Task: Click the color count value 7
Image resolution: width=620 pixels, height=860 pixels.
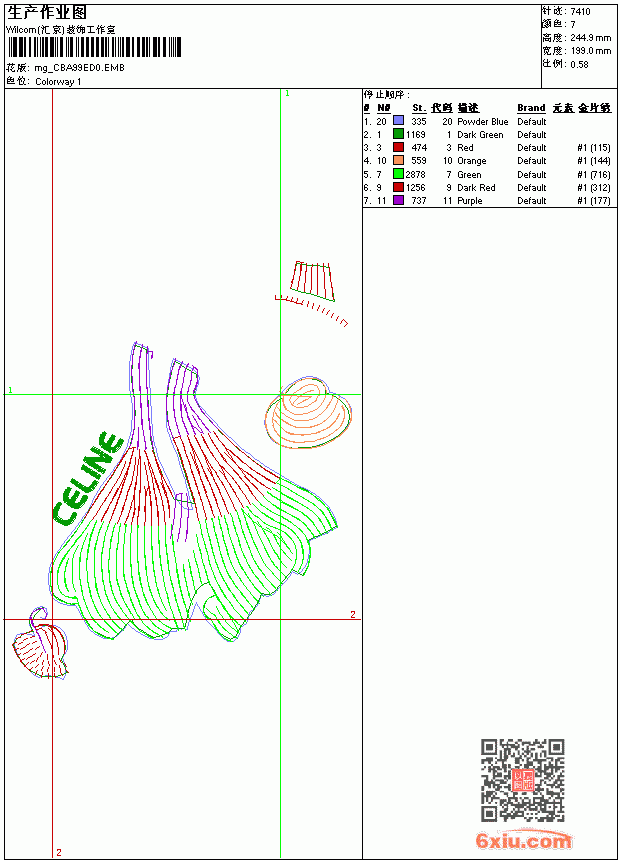Action: pyautogui.click(x=573, y=25)
